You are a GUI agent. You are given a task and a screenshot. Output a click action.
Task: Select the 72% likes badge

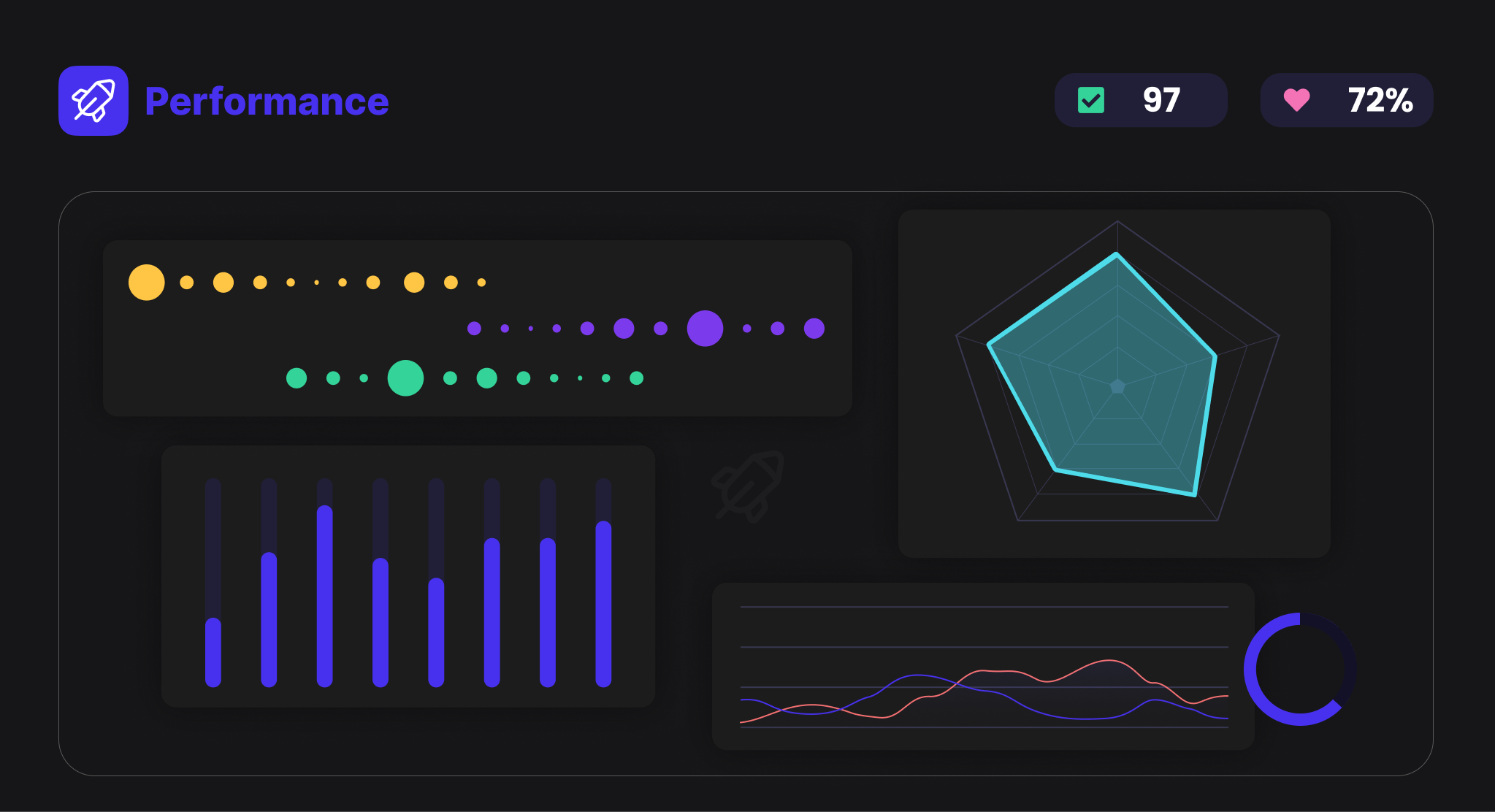pyautogui.click(x=1346, y=100)
